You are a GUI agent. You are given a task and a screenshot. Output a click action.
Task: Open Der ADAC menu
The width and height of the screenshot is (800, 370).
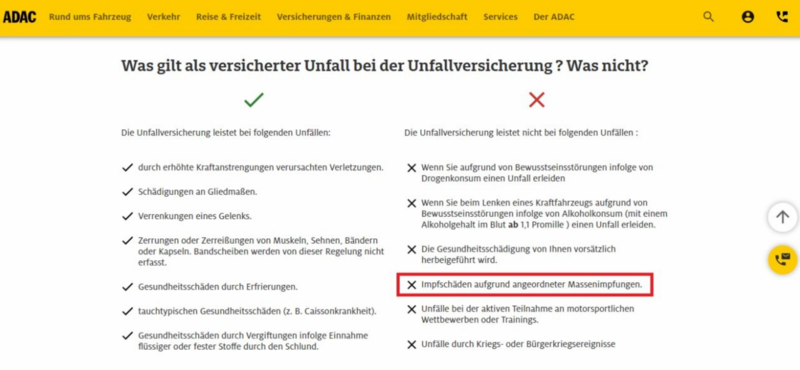click(x=554, y=17)
